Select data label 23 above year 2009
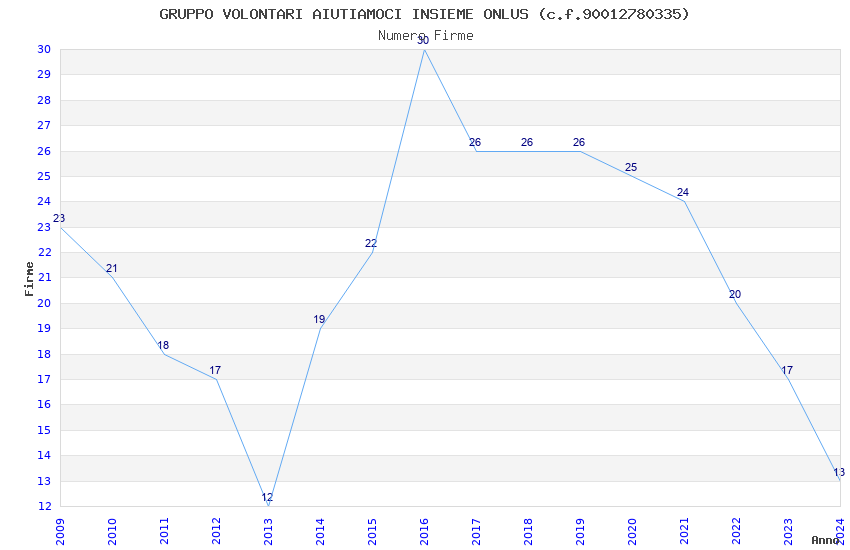 [x=59, y=218]
